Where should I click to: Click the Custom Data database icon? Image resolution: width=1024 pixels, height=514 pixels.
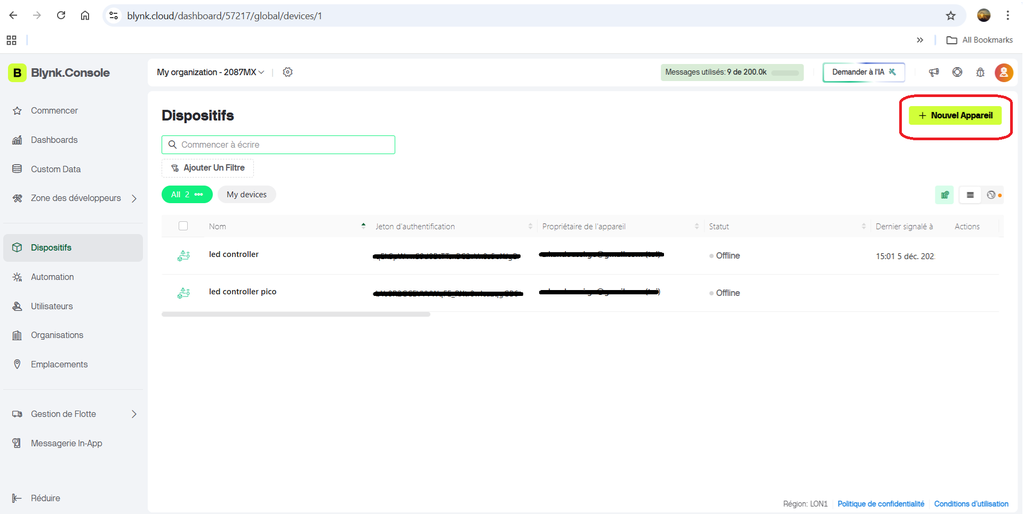pyautogui.click(x=17, y=169)
